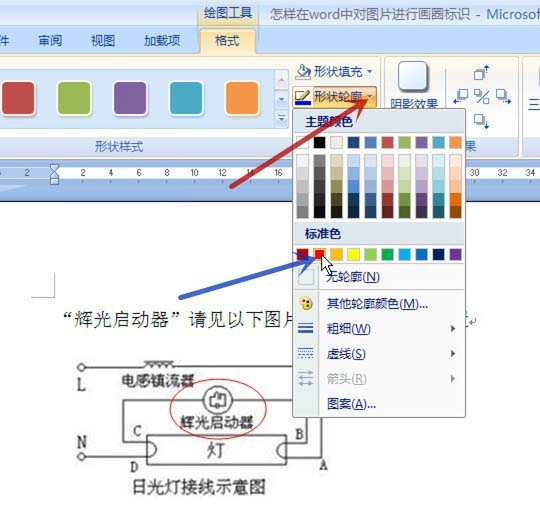
Task: Open the Shadow Effects (阴影效果) button
Action: [x=413, y=84]
